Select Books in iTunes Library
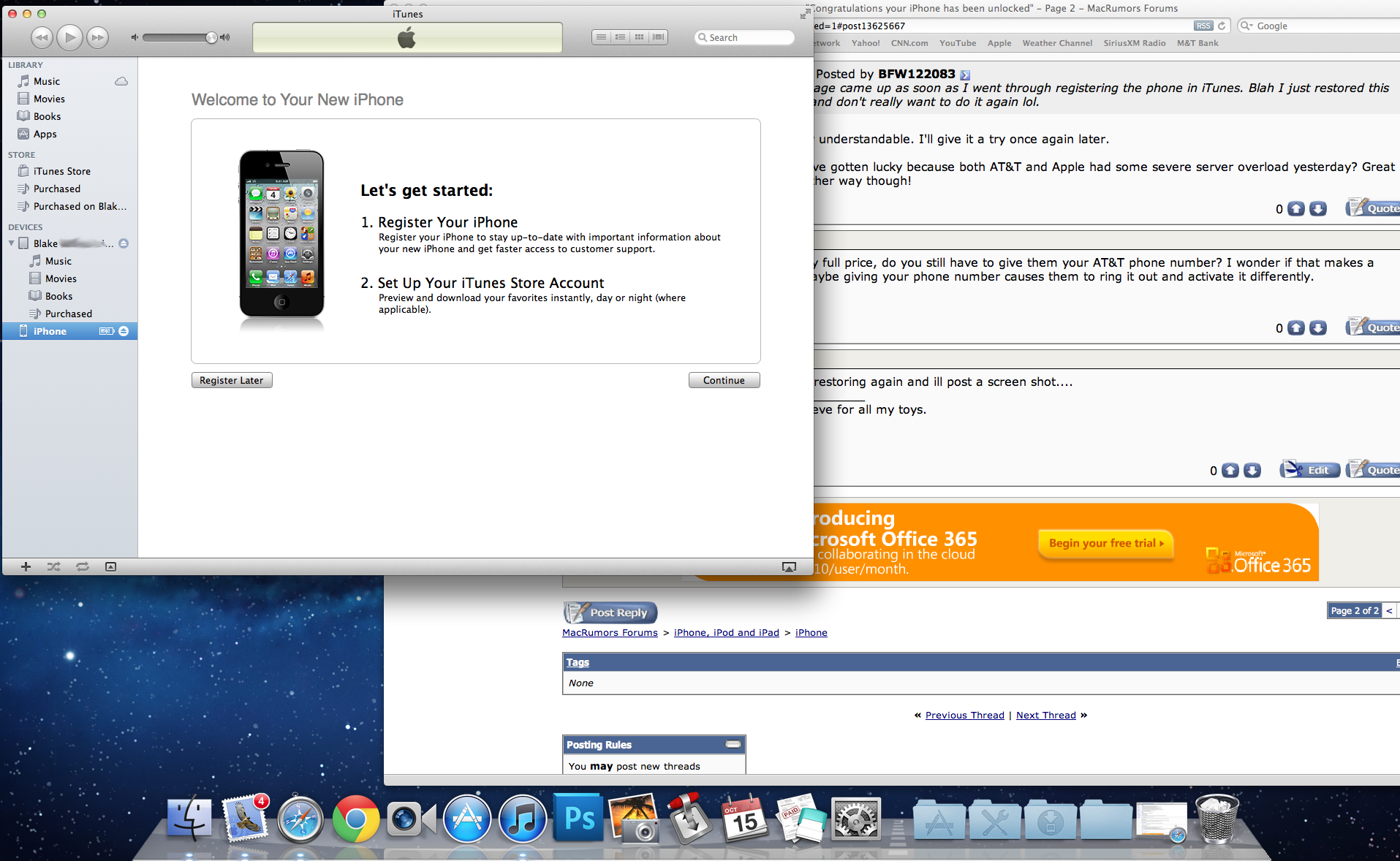The height and width of the screenshot is (861, 1400). [69, 116]
